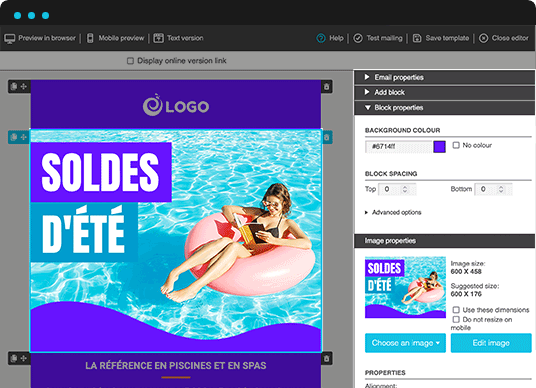Click the Edit image button

tap(491, 343)
